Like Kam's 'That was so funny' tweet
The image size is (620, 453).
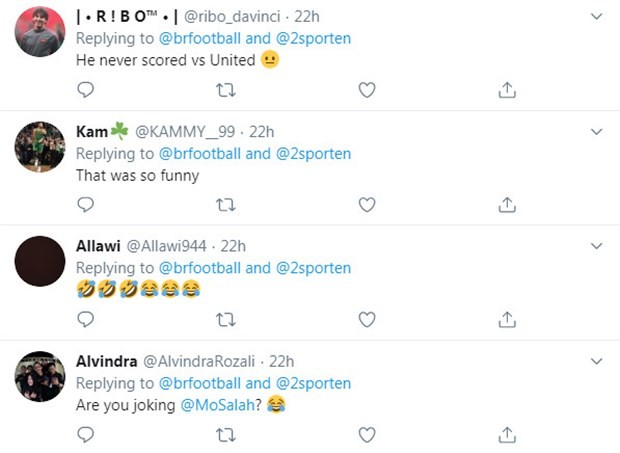[x=367, y=205]
